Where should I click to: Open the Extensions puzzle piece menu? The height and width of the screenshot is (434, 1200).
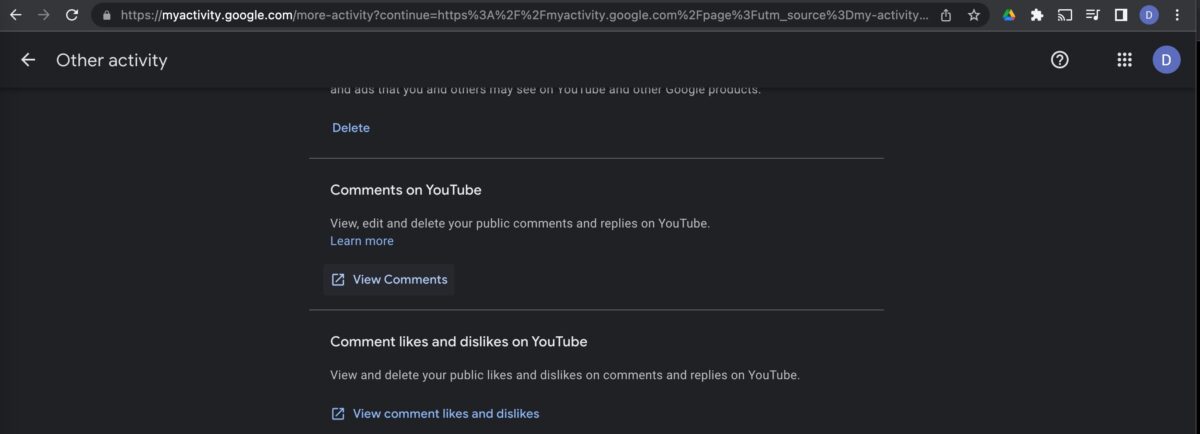coord(1037,15)
